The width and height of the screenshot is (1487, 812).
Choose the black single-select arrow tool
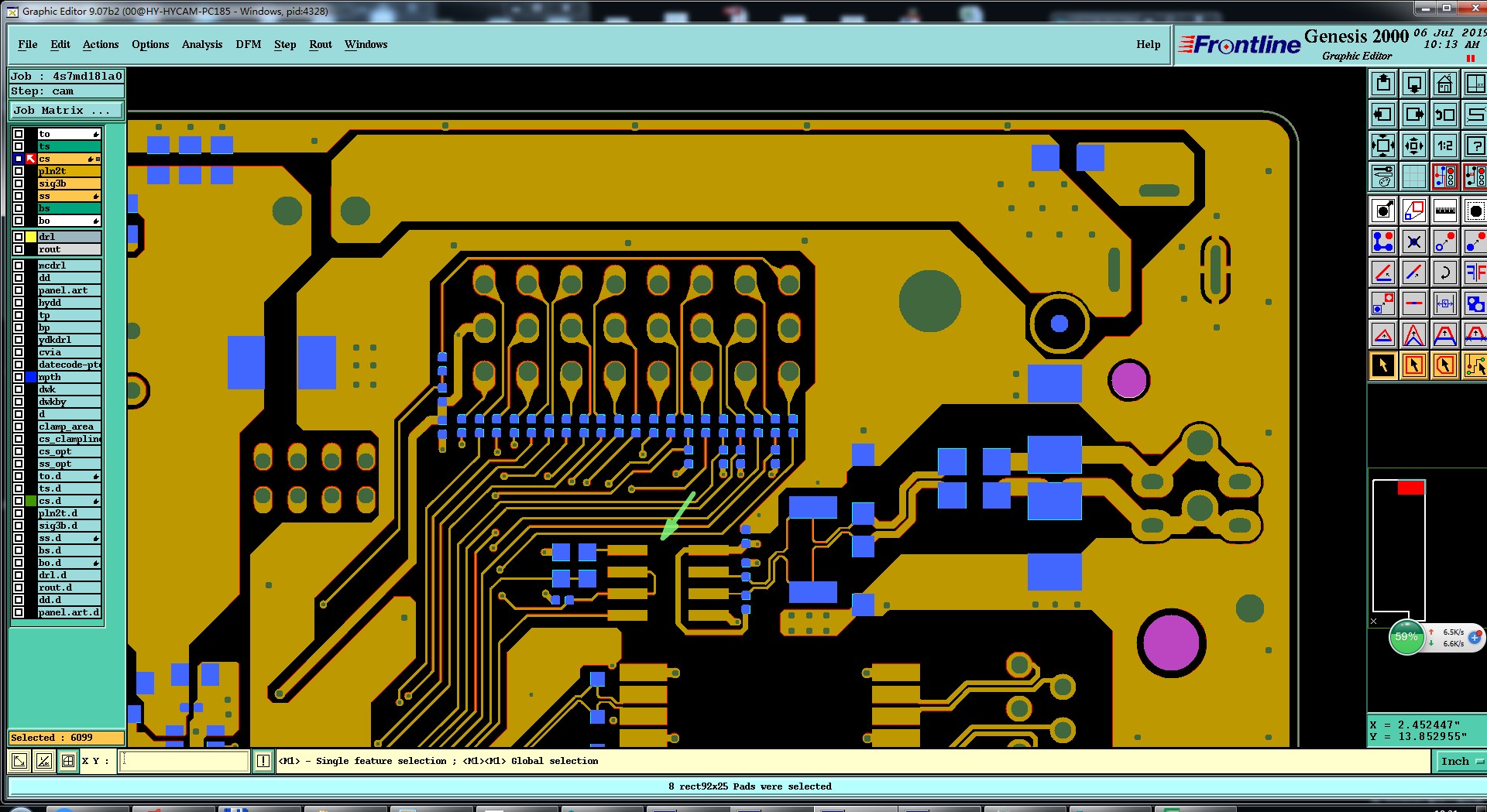point(1383,365)
